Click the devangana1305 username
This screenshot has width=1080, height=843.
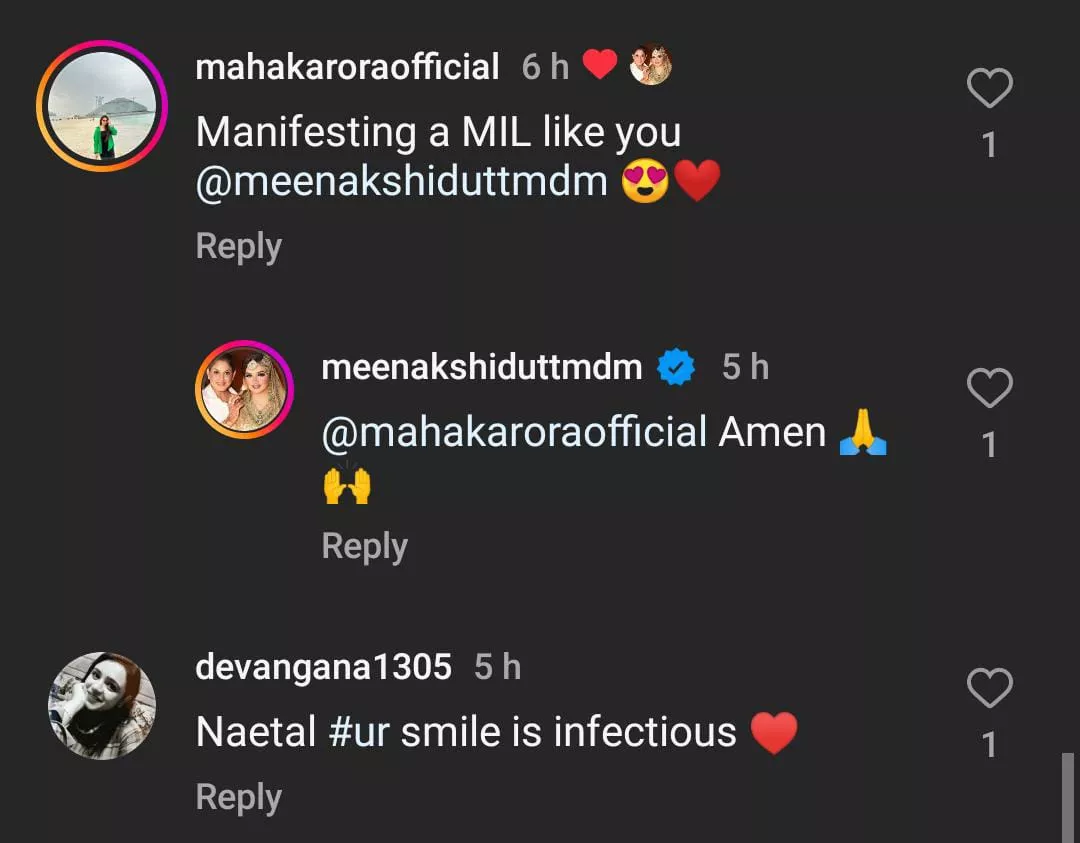click(323, 667)
